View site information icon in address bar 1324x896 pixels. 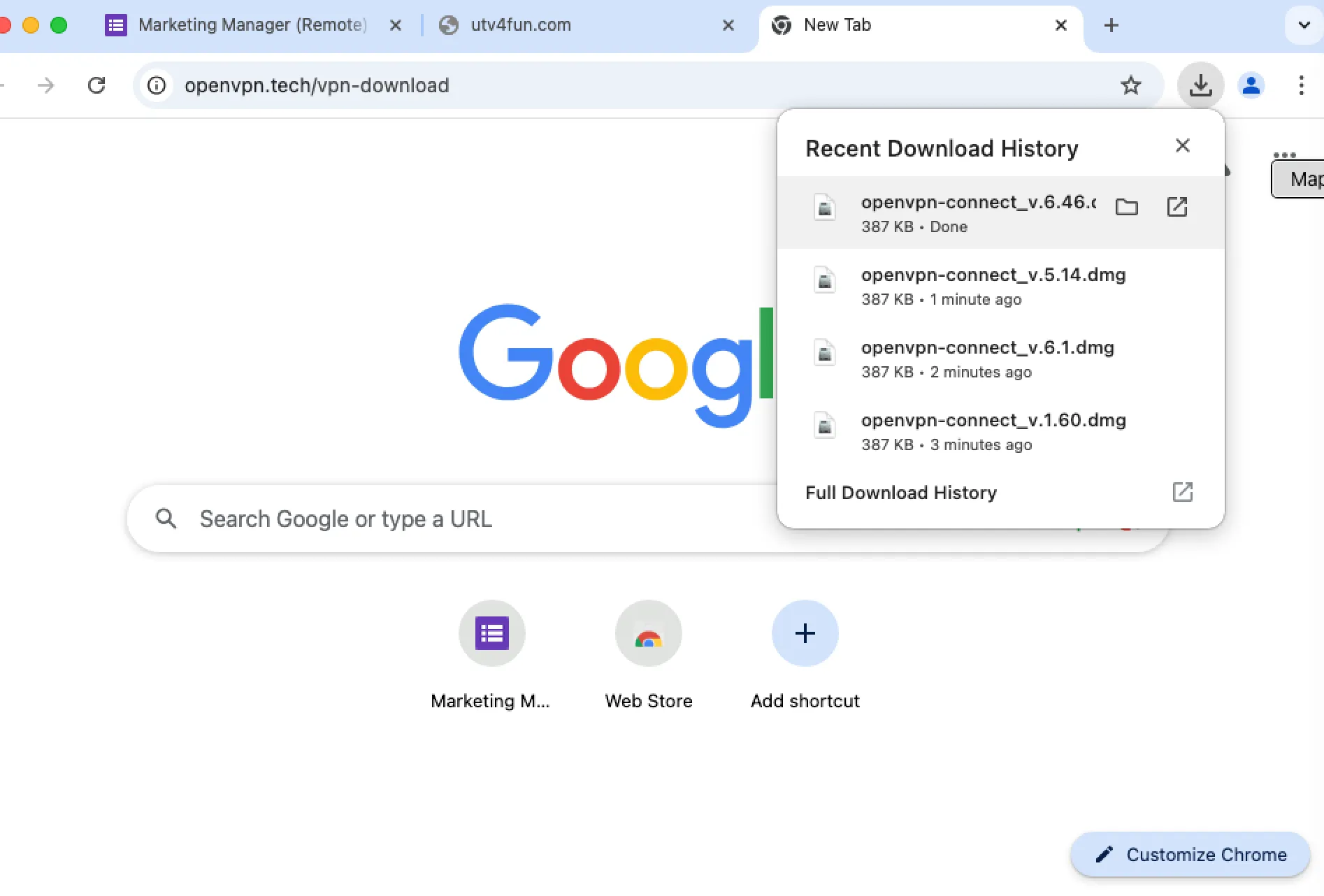(157, 85)
